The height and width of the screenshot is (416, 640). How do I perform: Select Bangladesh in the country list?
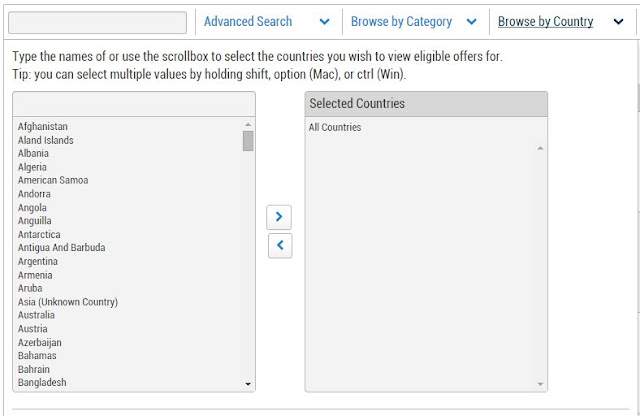[x=42, y=383]
